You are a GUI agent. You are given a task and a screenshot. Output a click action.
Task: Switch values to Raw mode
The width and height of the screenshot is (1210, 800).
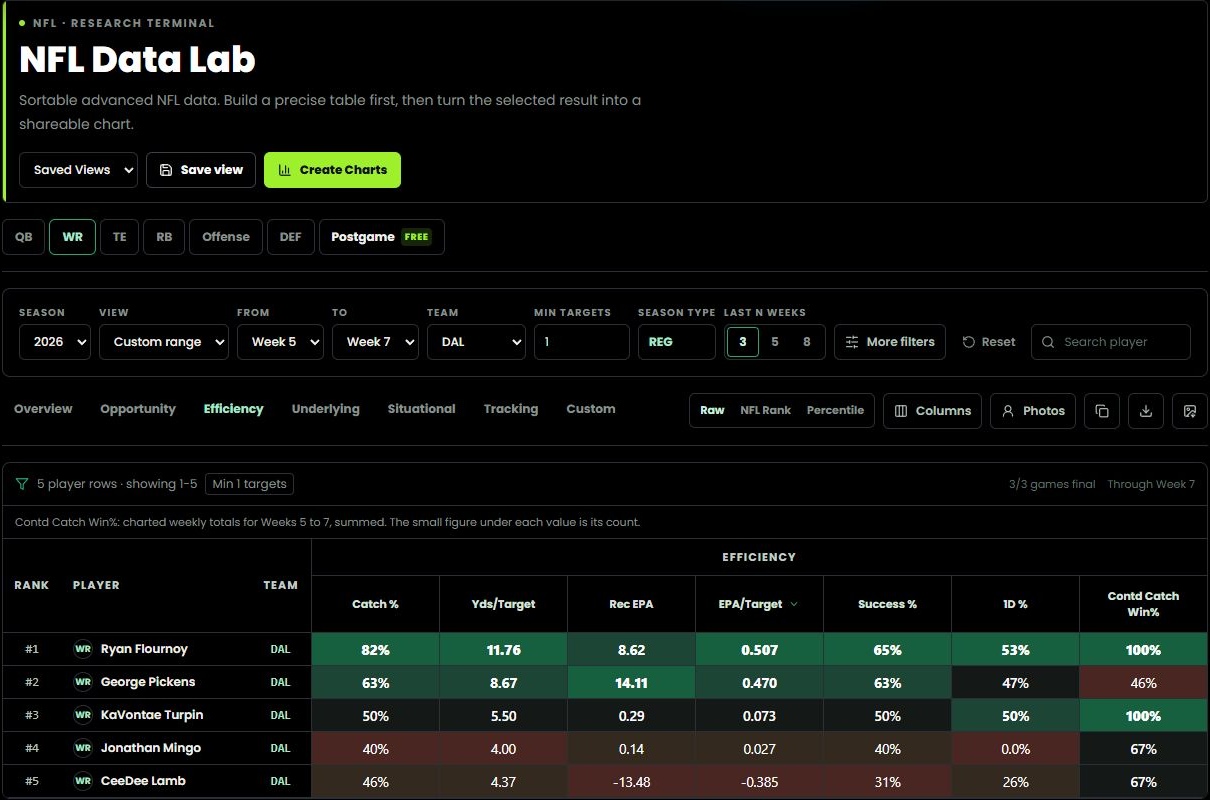(x=712, y=411)
